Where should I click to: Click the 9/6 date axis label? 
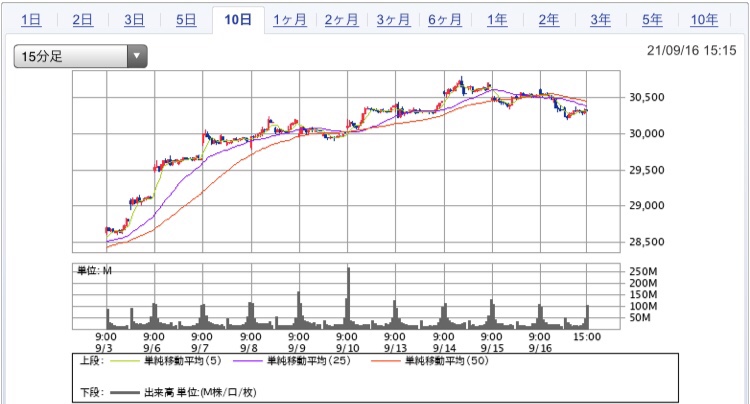(x=152, y=348)
